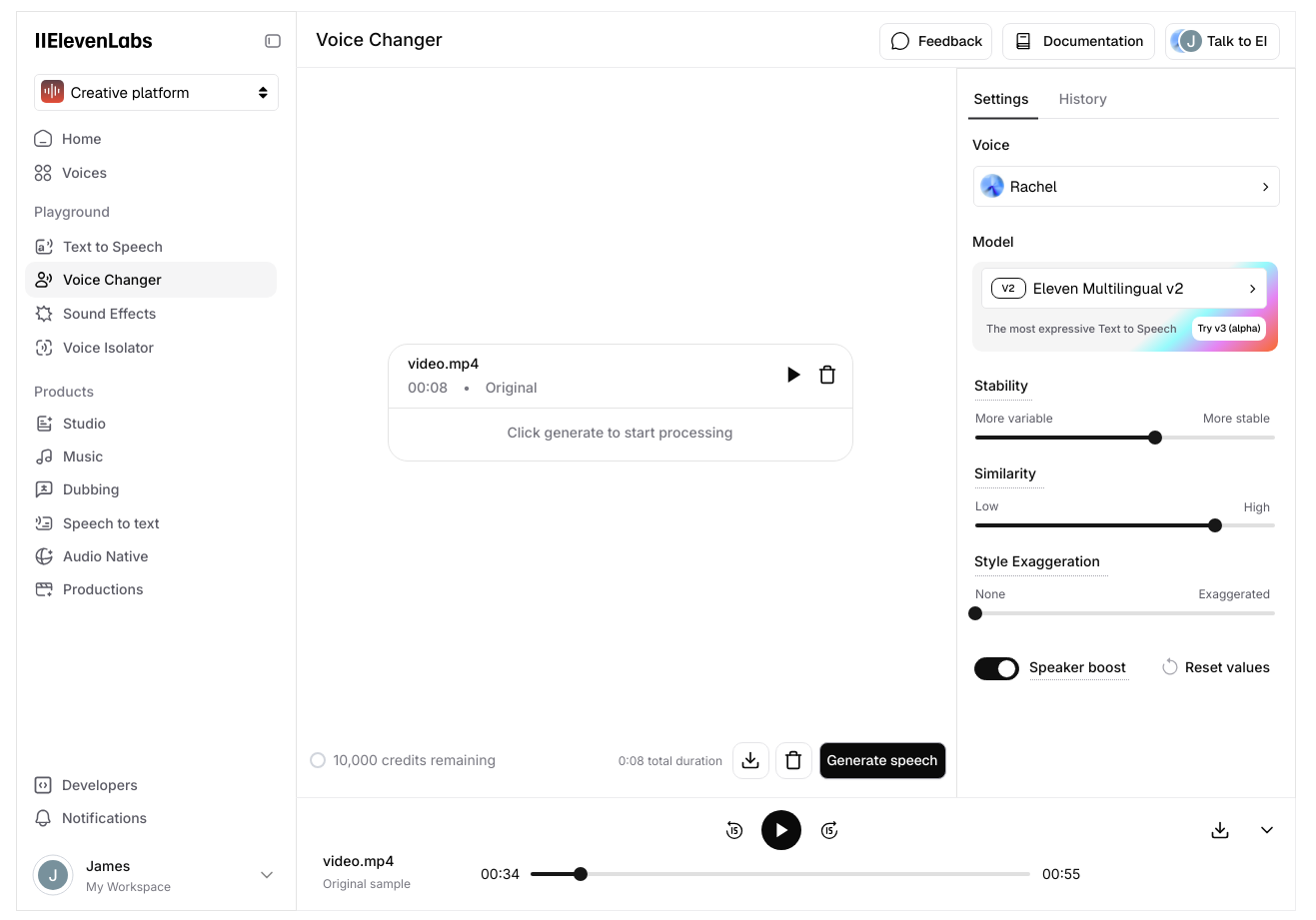The image size is (1316, 920).
Task: Click the Generate speech button
Action: (x=882, y=760)
